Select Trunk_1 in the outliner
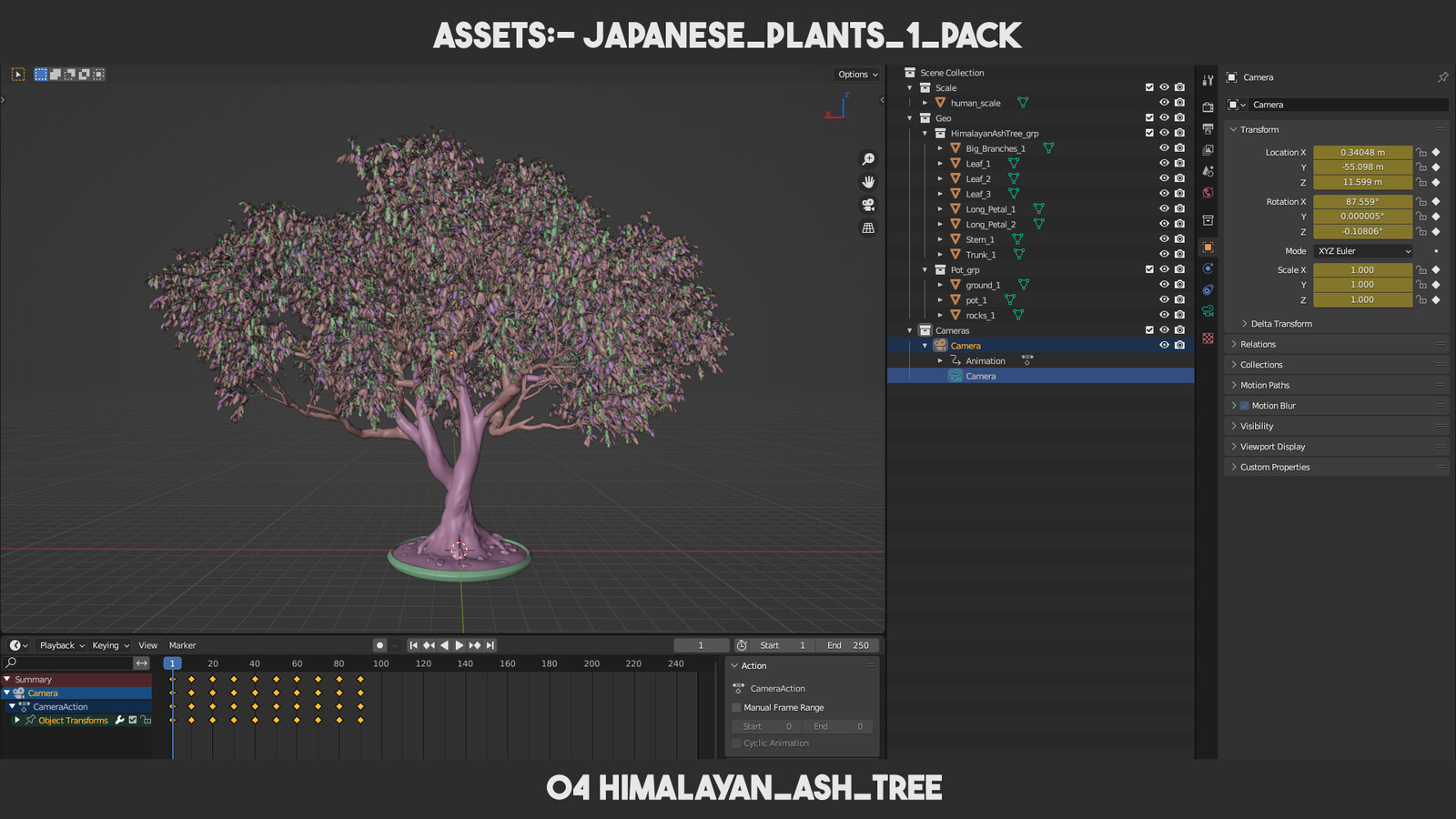 coord(980,255)
